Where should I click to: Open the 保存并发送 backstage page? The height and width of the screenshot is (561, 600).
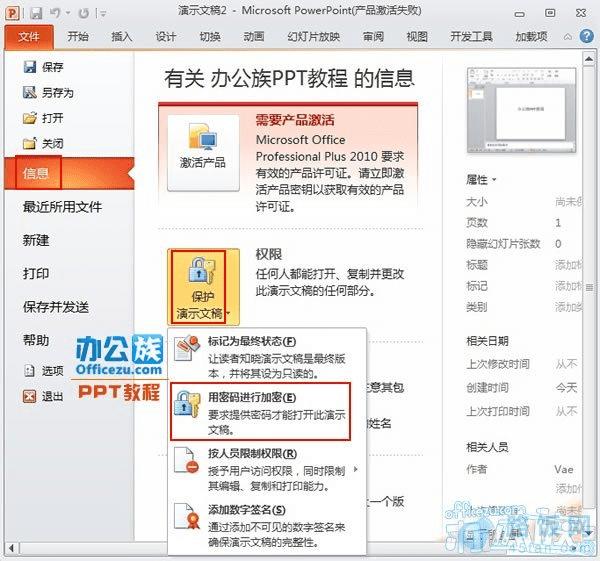(x=56, y=307)
